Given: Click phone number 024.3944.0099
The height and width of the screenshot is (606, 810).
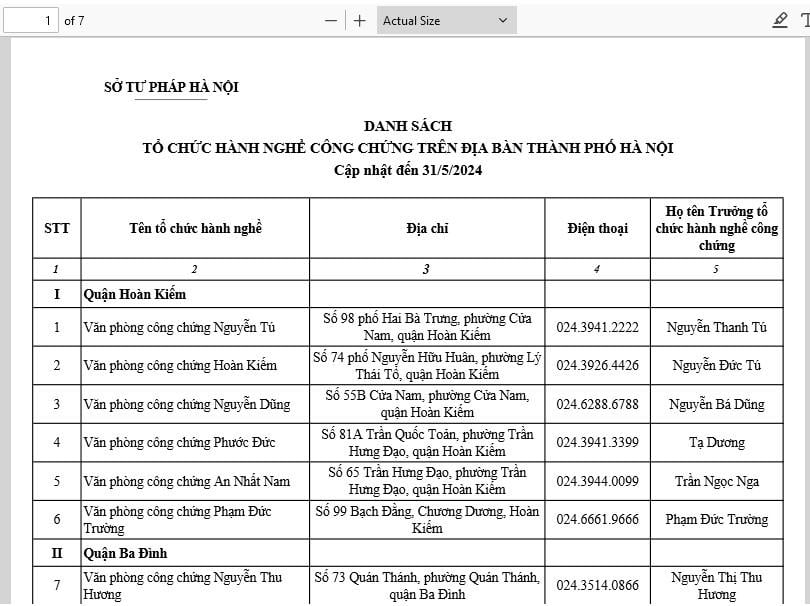Looking at the screenshot, I should pyautogui.click(x=597, y=481).
